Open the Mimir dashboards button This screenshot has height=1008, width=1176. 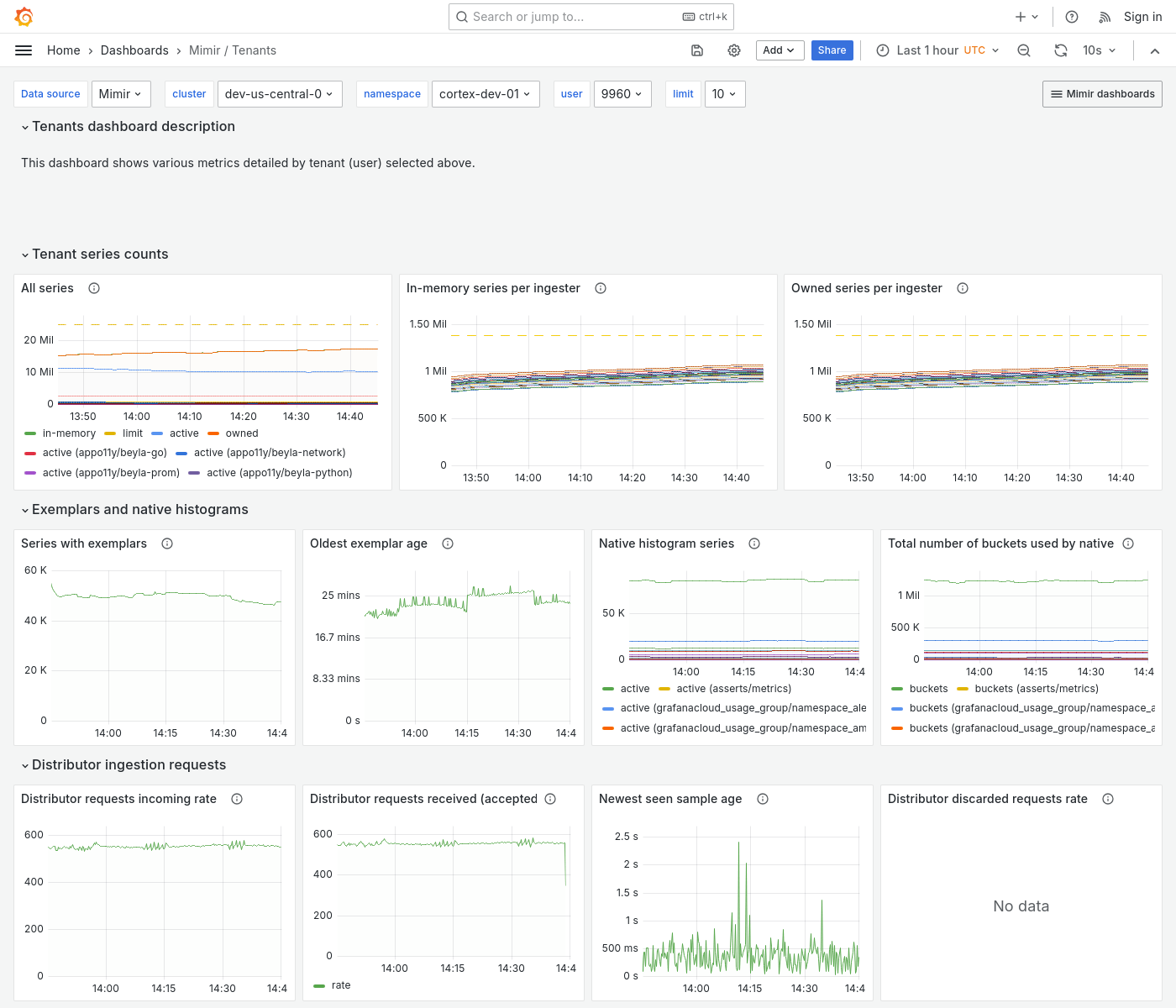1101,93
